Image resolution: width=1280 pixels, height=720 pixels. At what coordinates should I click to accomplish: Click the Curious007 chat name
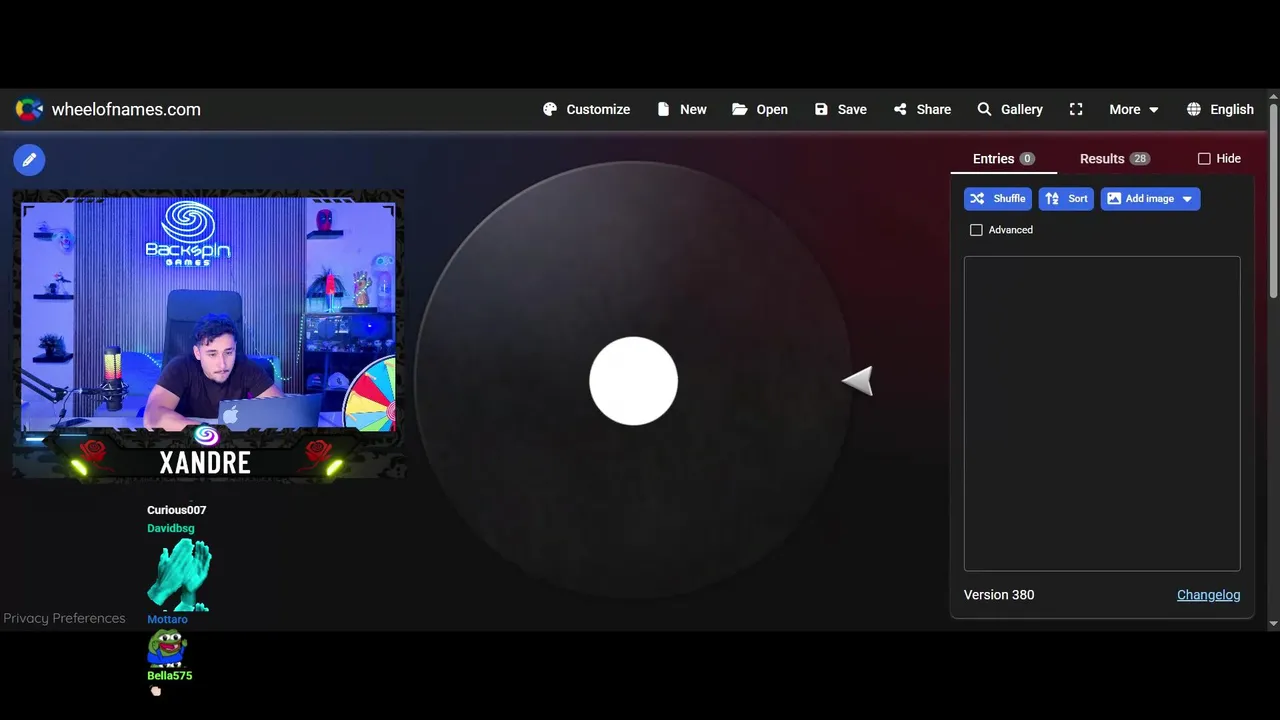coord(176,510)
